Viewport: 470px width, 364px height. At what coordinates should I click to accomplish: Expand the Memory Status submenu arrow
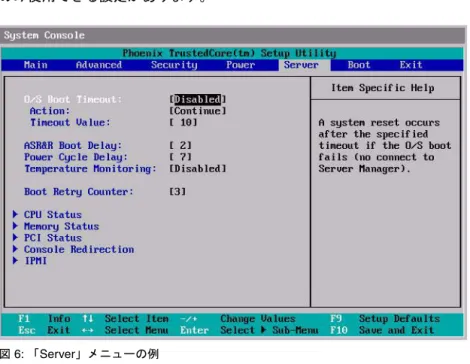(x=15, y=226)
